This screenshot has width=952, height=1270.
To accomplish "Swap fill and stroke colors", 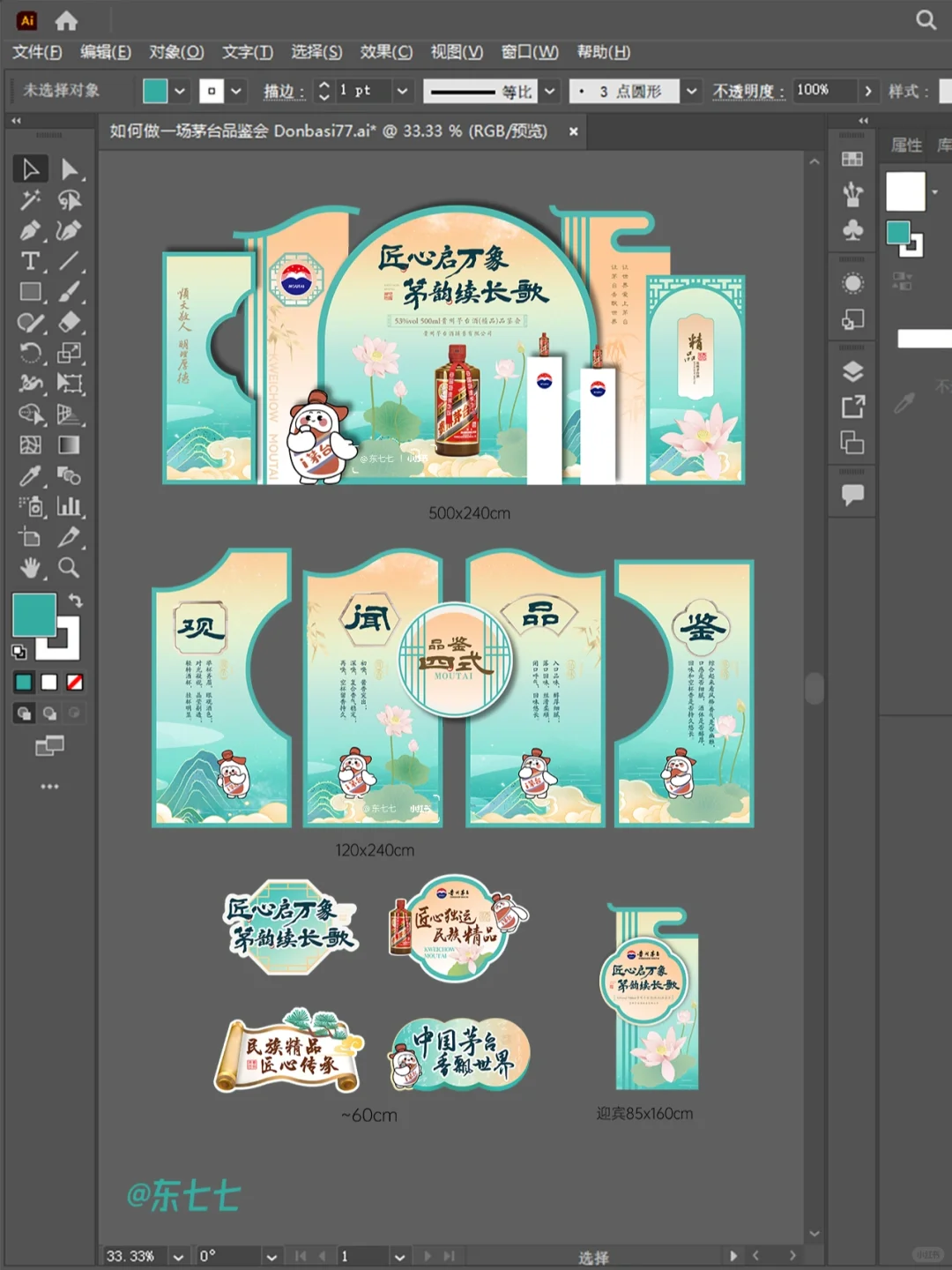I will [x=76, y=601].
